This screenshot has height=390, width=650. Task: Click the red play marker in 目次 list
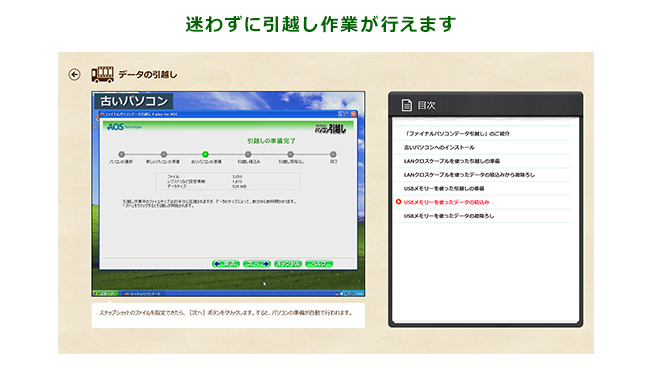398,202
